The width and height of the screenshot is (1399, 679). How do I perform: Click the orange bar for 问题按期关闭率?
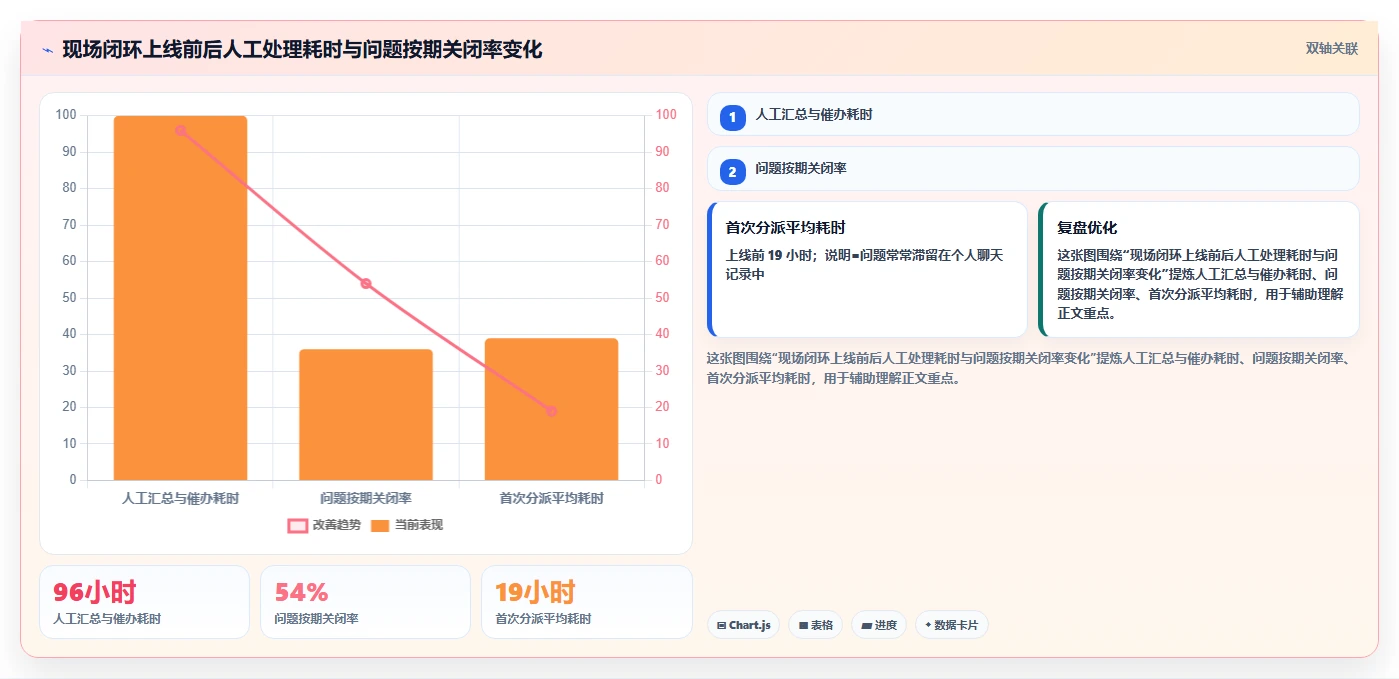pos(366,414)
